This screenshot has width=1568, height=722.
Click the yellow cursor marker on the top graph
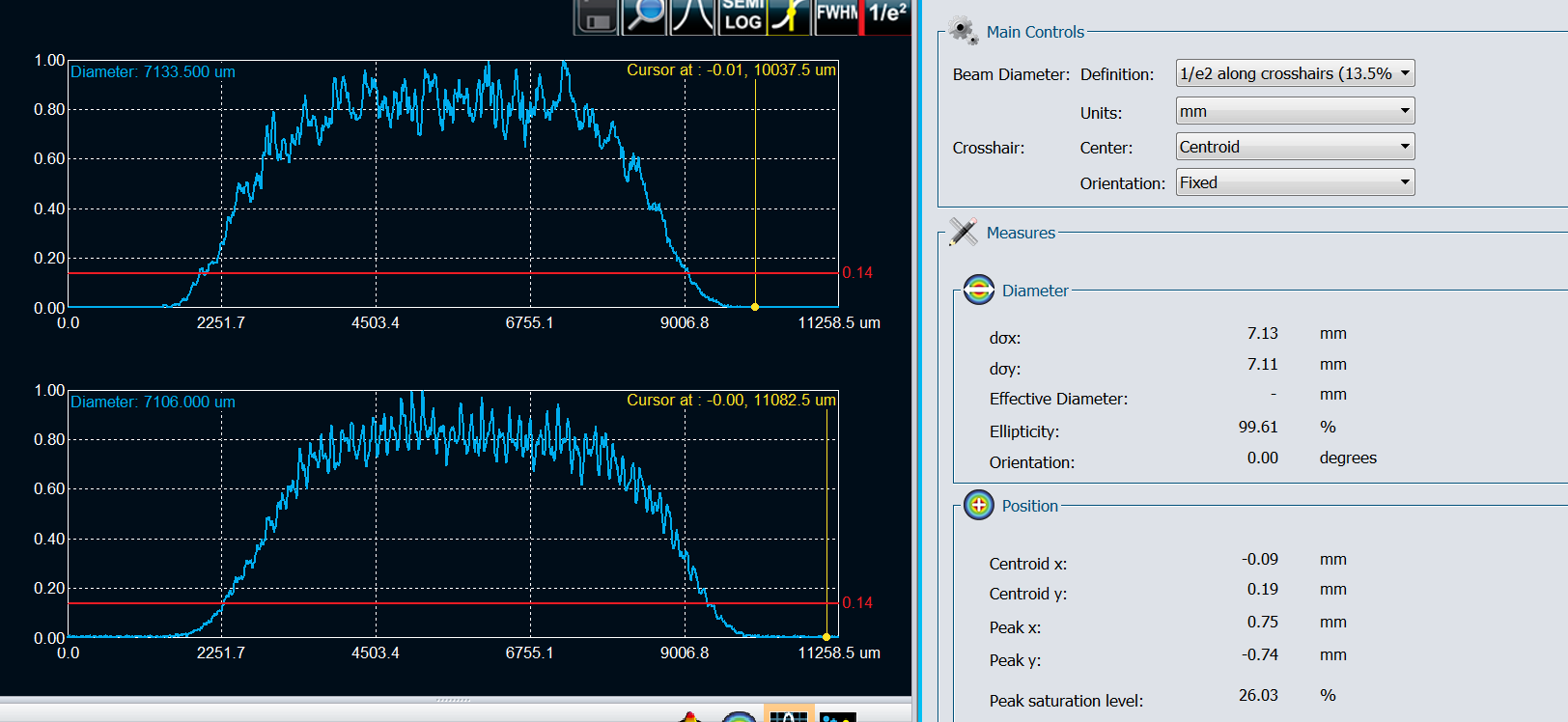tap(755, 307)
